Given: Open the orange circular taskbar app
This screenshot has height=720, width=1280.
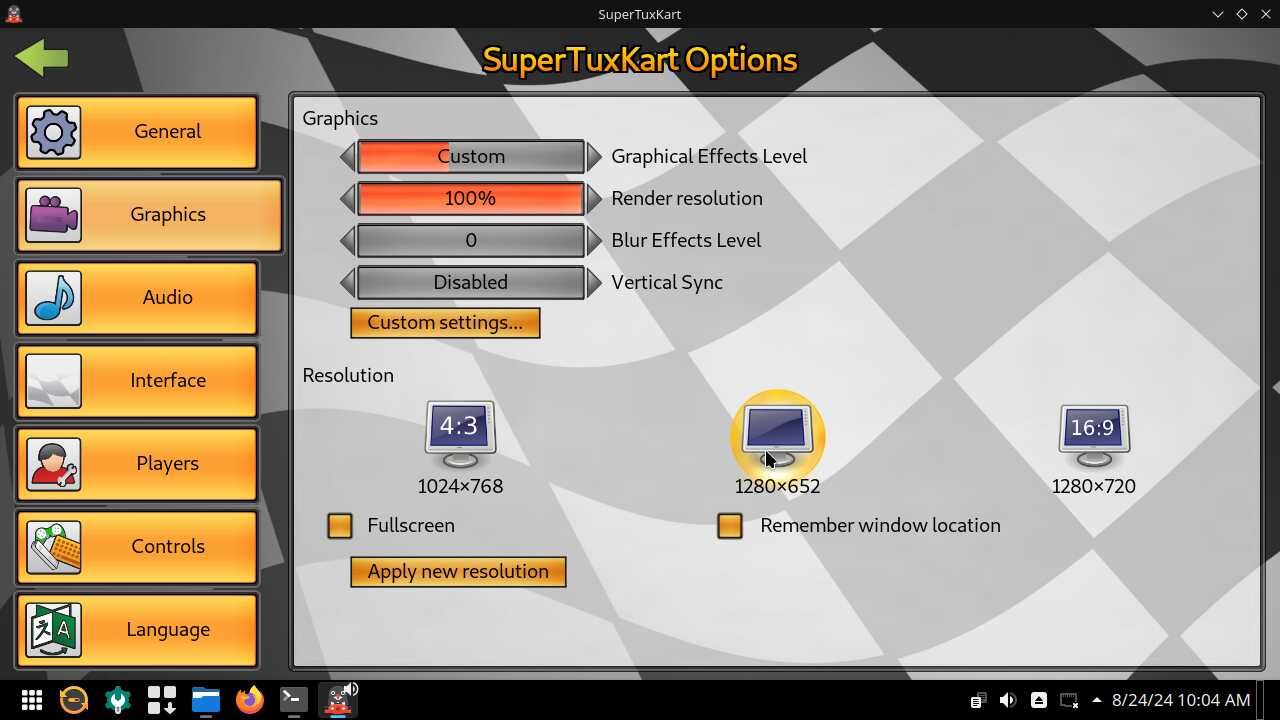Looking at the screenshot, I should point(74,700).
